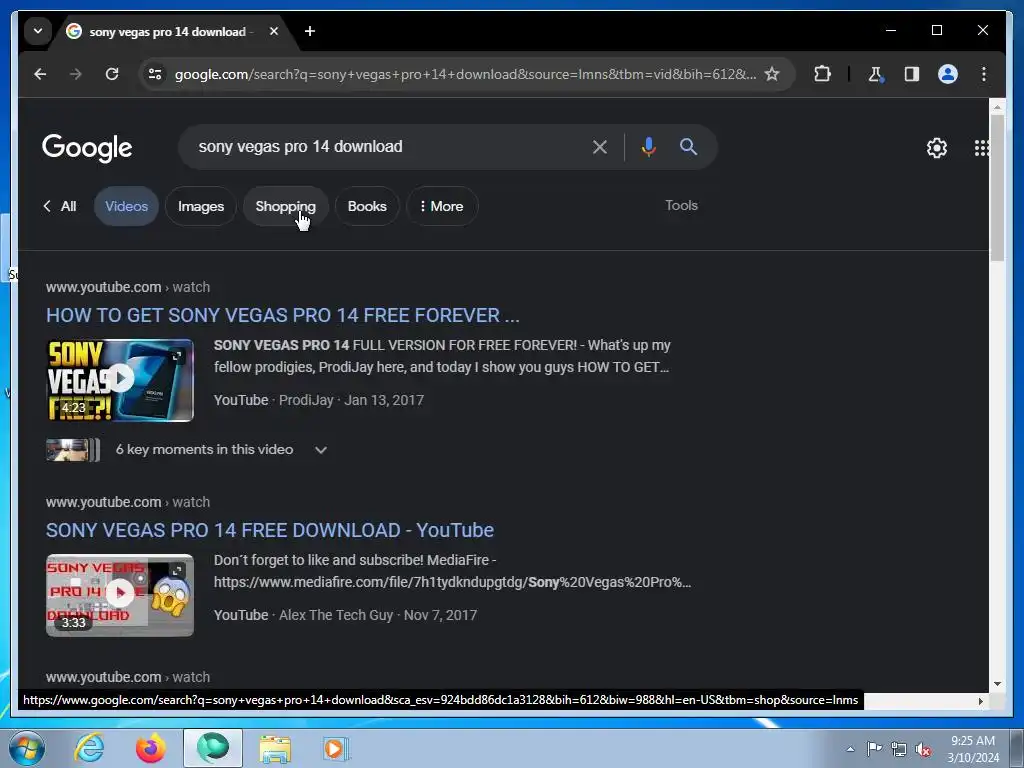Click the address bar URL
The width and height of the screenshot is (1024, 768).
(x=465, y=74)
